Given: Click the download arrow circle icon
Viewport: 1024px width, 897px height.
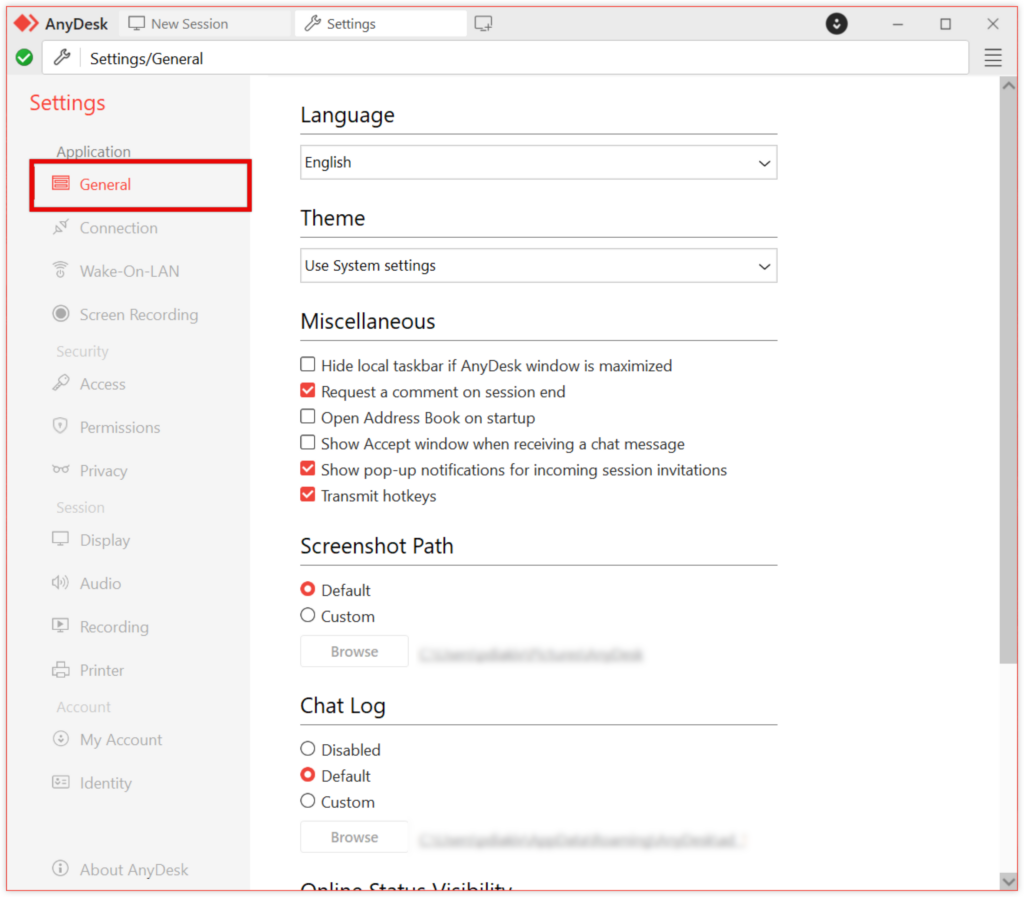Looking at the screenshot, I should [837, 24].
